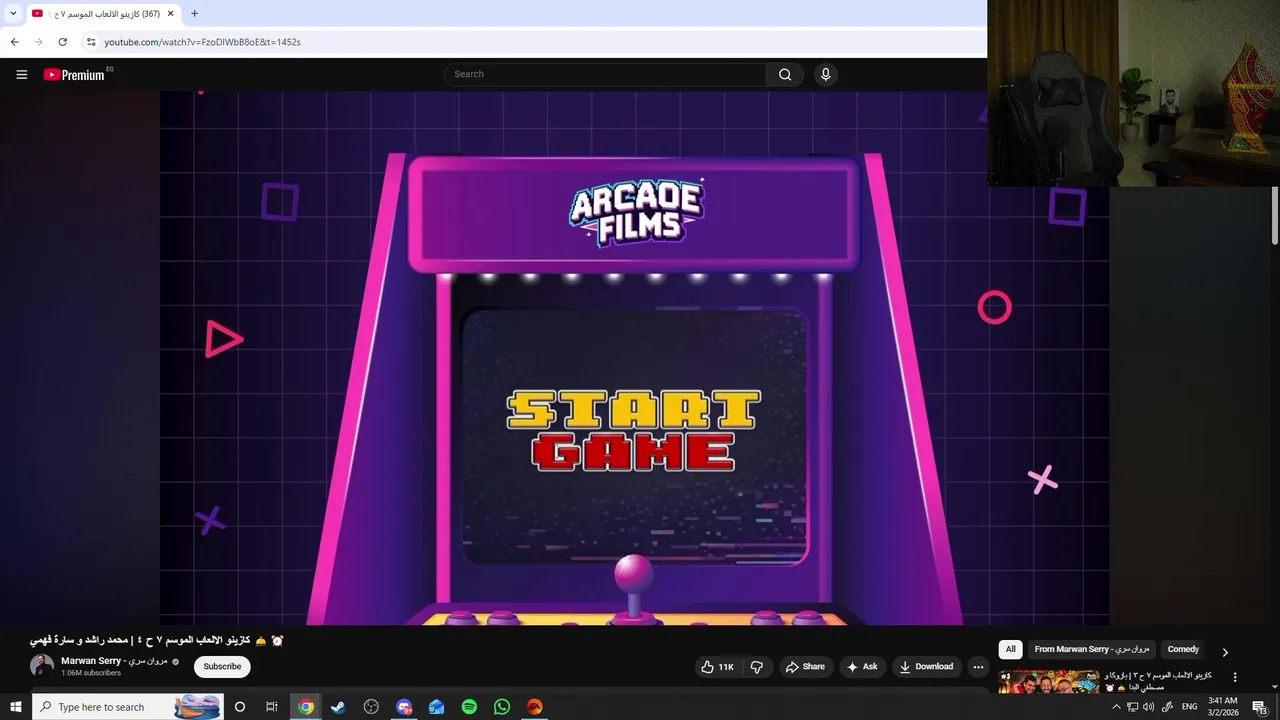The image size is (1280, 720).
Task: Download the video
Action: [925, 667]
